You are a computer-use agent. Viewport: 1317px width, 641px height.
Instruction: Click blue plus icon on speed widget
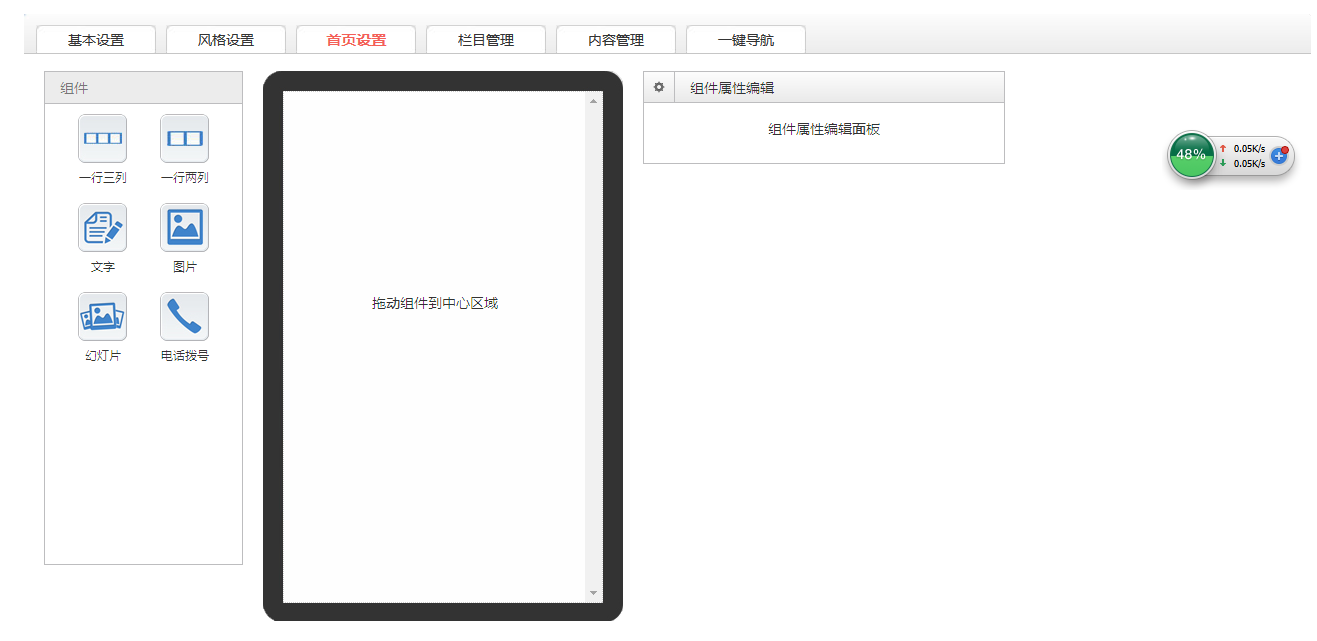pos(1279,156)
